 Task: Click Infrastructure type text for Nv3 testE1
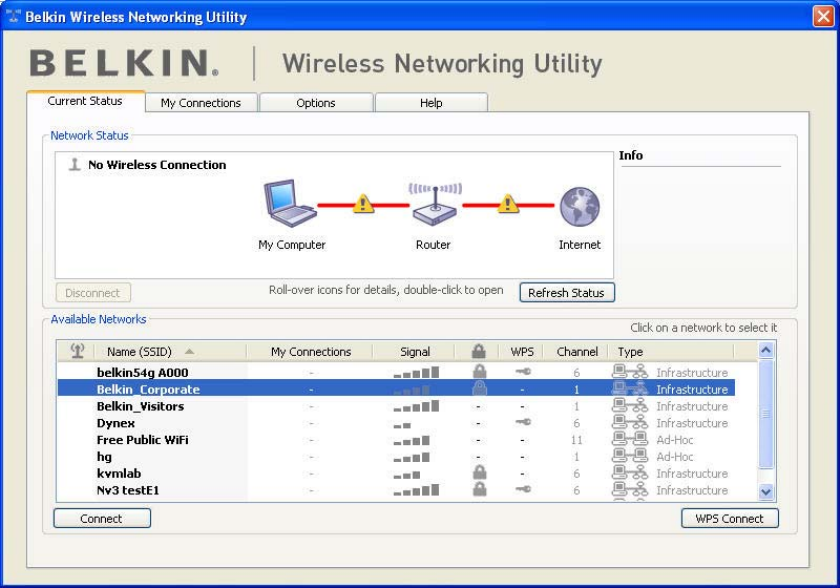point(692,490)
